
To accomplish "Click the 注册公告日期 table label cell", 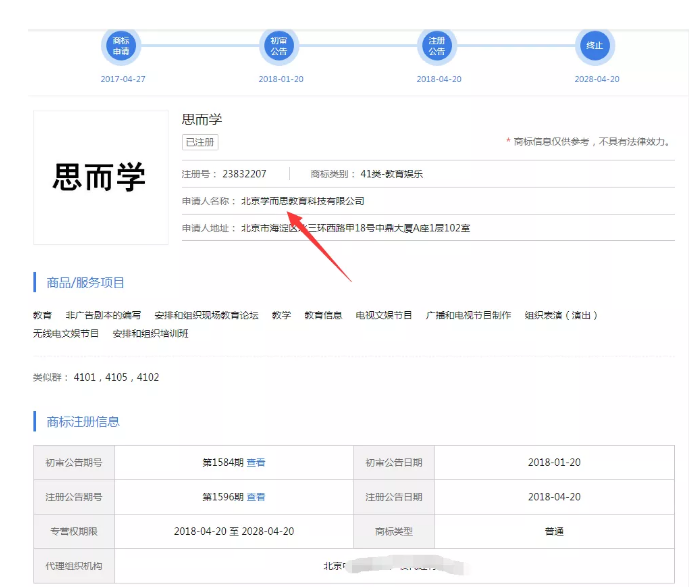I will pyautogui.click(x=394, y=497).
